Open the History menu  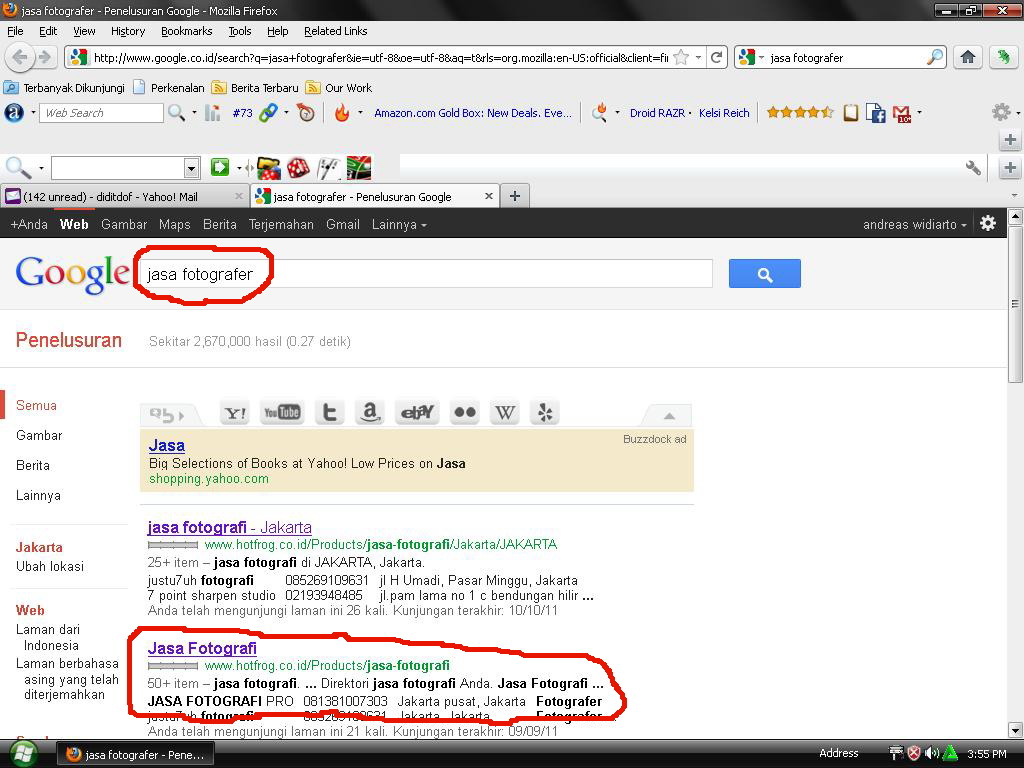click(x=128, y=31)
